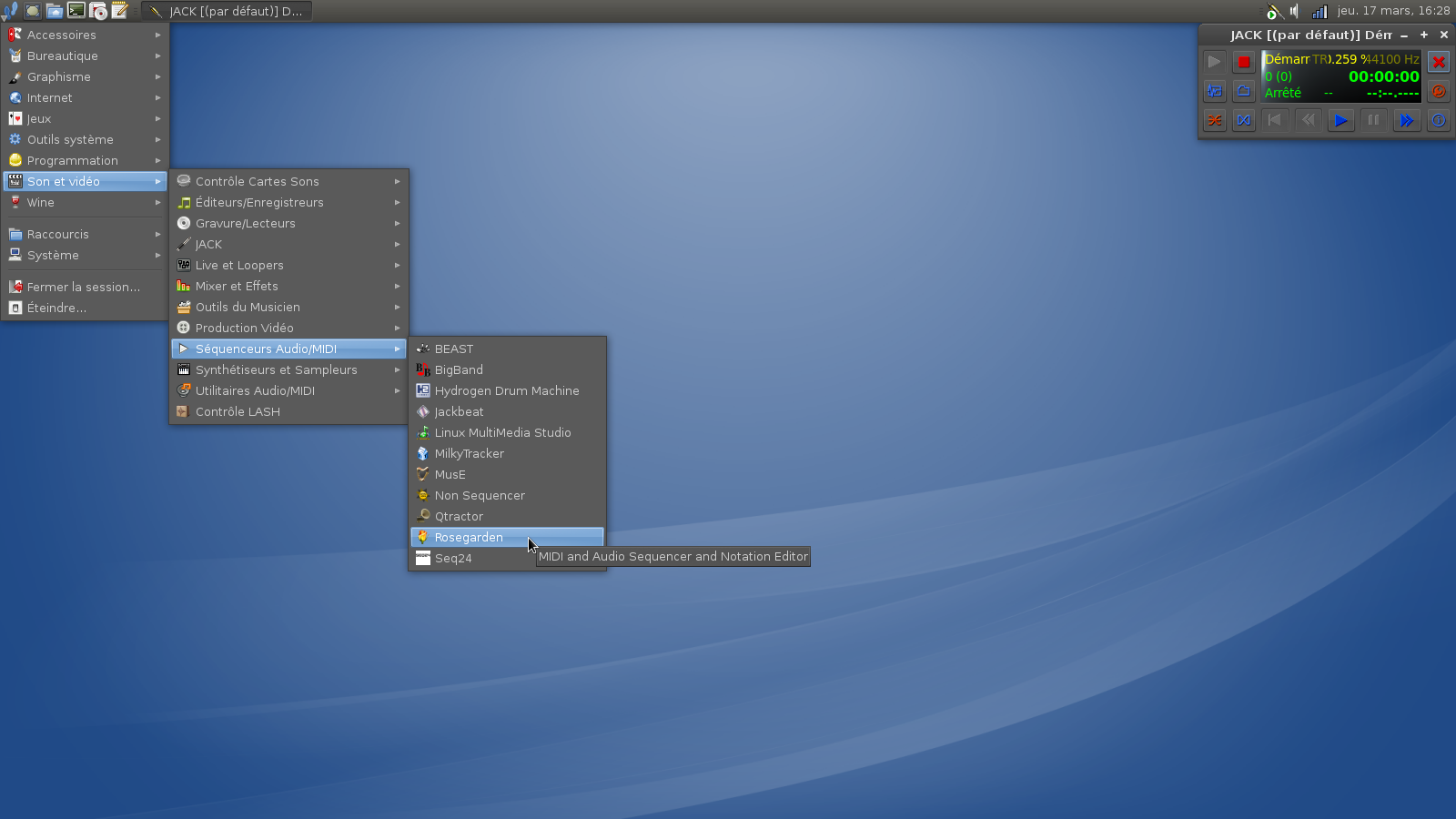1456x819 pixels.
Task: Launch MusE sequencer
Action: (507, 474)
